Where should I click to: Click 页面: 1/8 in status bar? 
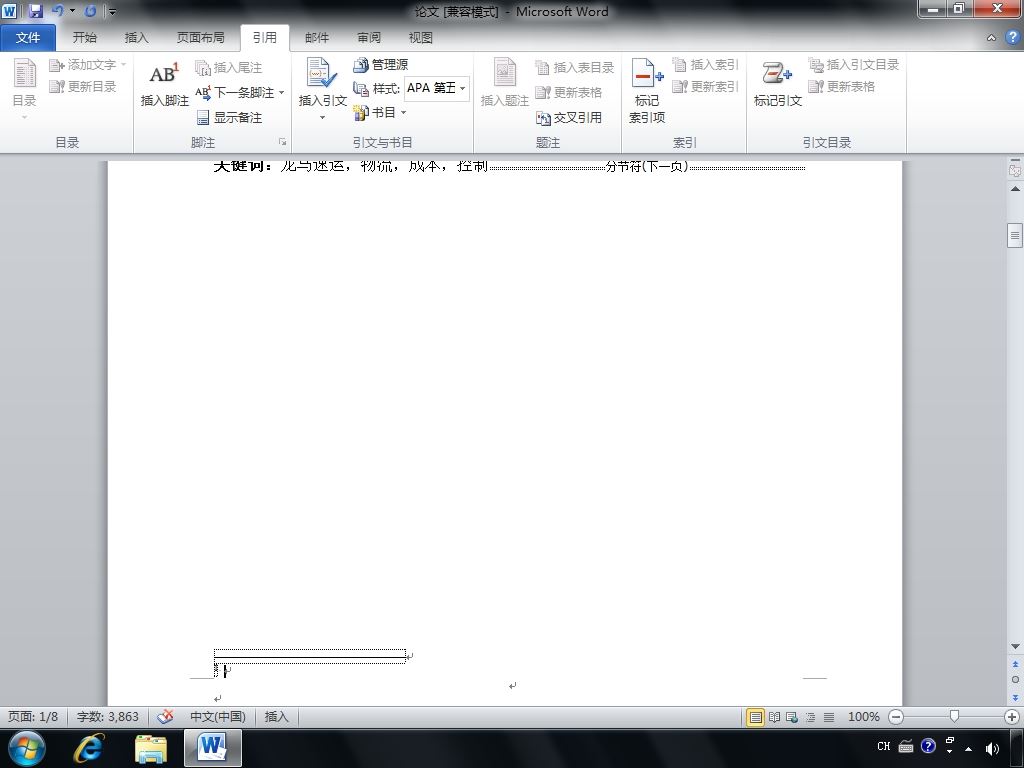[33, 716]
